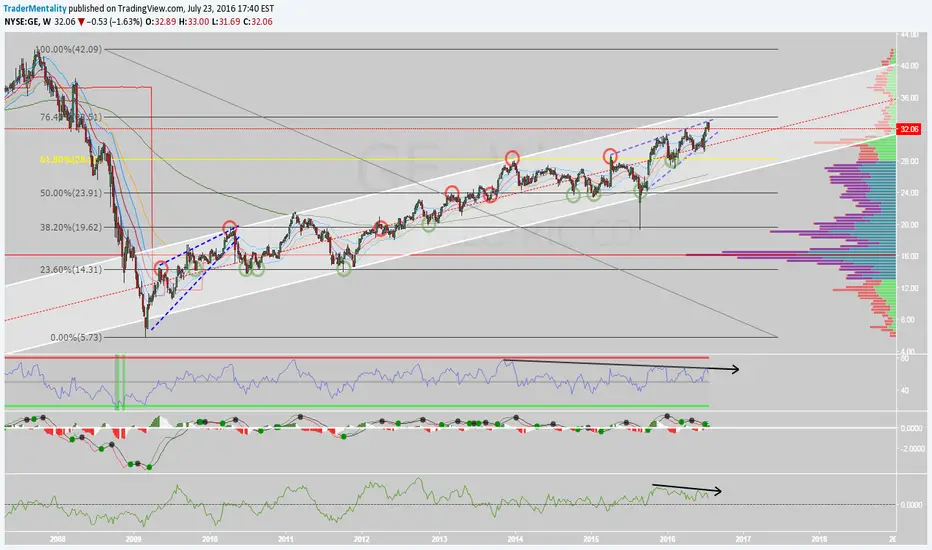This screenshot has height=550, width=932.
Task: Click the 2017 label on time axis
Action: (743, 539)
